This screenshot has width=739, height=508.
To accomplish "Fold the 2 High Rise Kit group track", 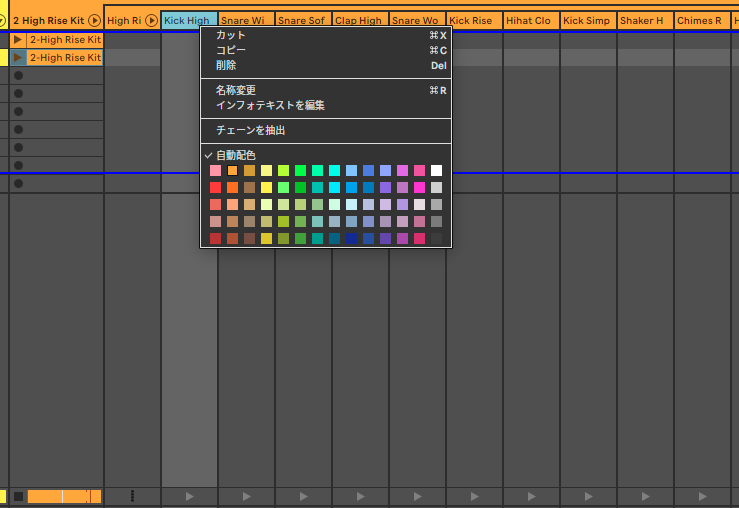I will [94, 20].
